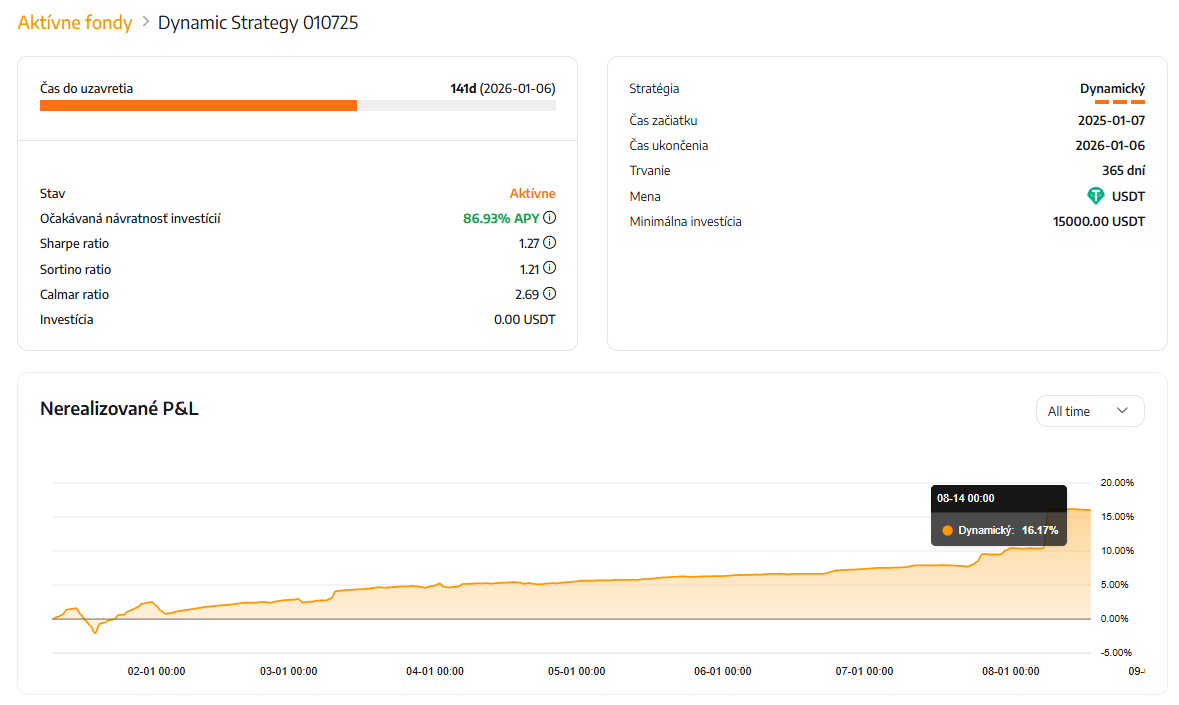
Task: Click the orange time-to-close progress bar
Action: pos(198,105)
